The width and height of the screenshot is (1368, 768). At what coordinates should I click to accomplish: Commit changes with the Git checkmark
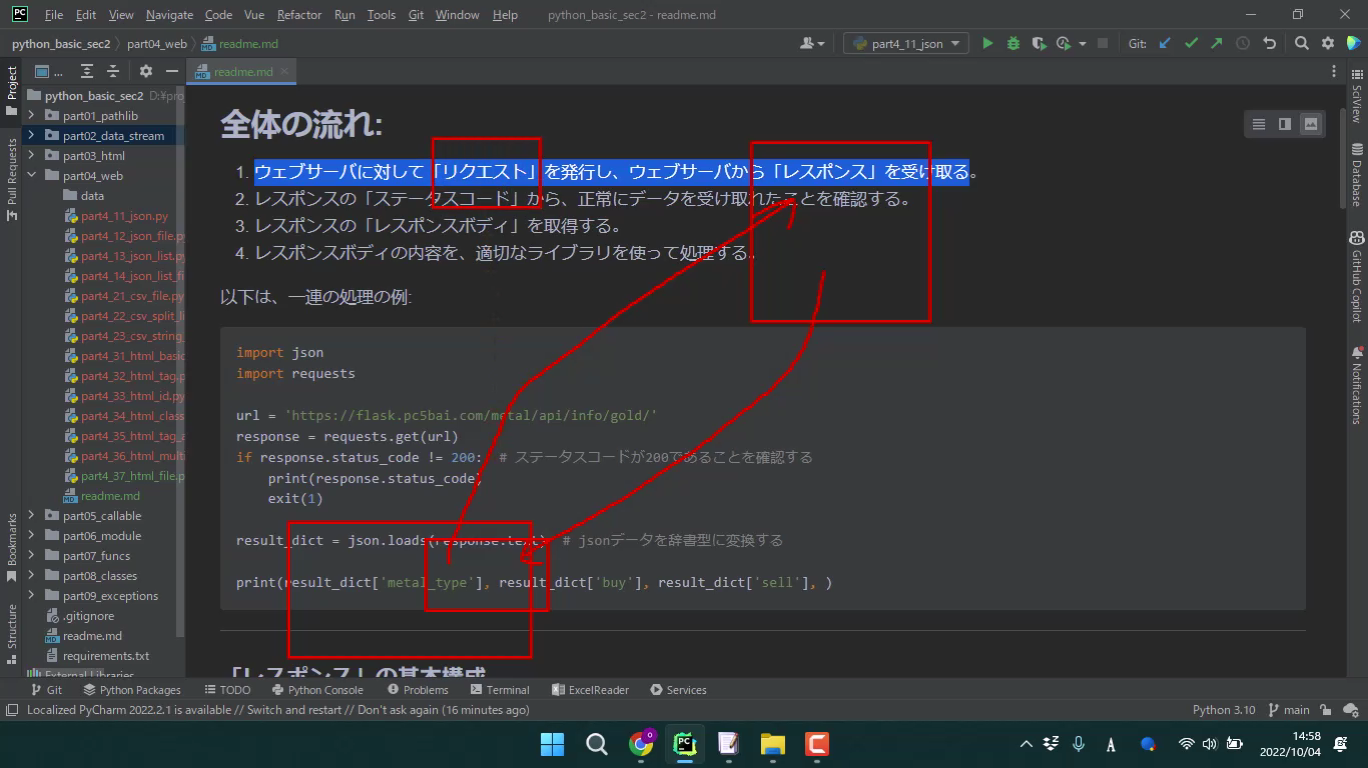click(x=1191, y=43)
